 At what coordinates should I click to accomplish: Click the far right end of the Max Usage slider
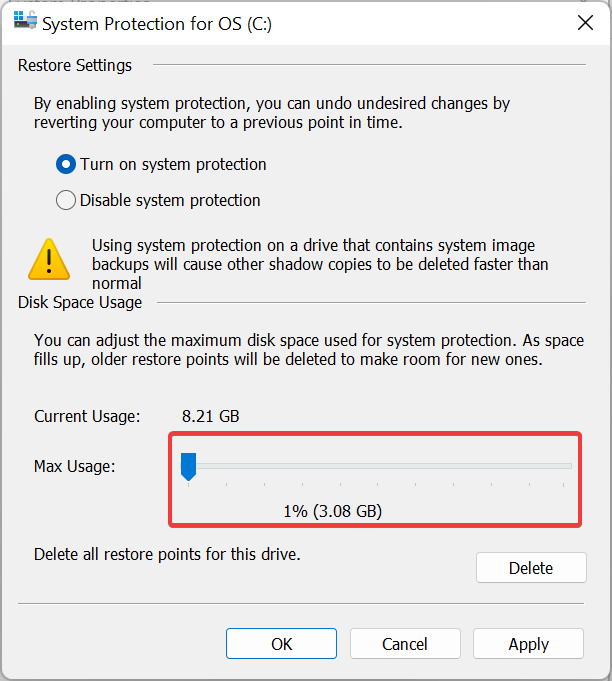(x=569, y=466)
